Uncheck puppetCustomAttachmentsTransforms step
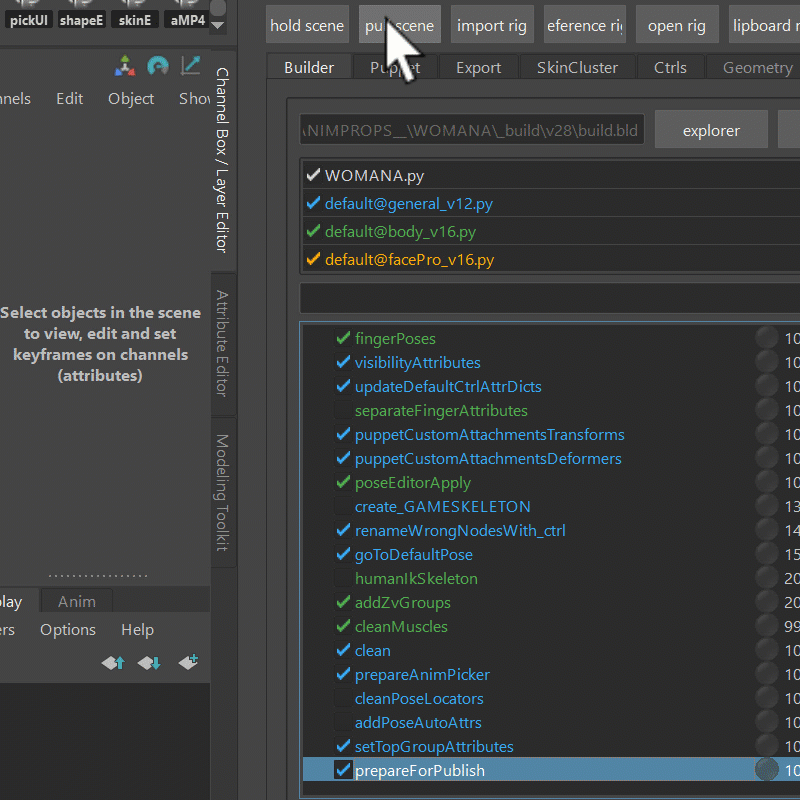 [x=343, y=434]
